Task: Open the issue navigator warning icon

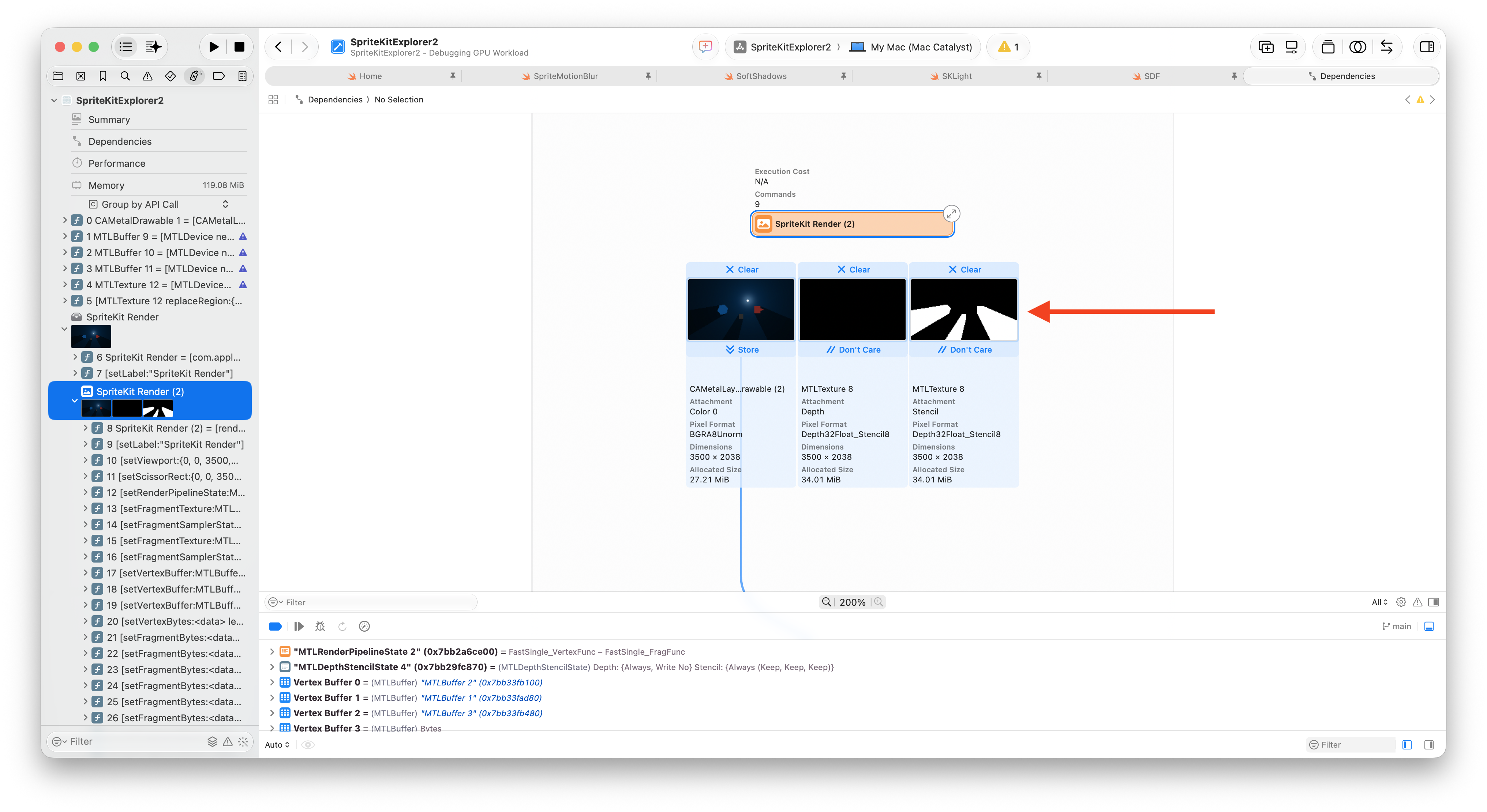Action: (x=148, y=76)
